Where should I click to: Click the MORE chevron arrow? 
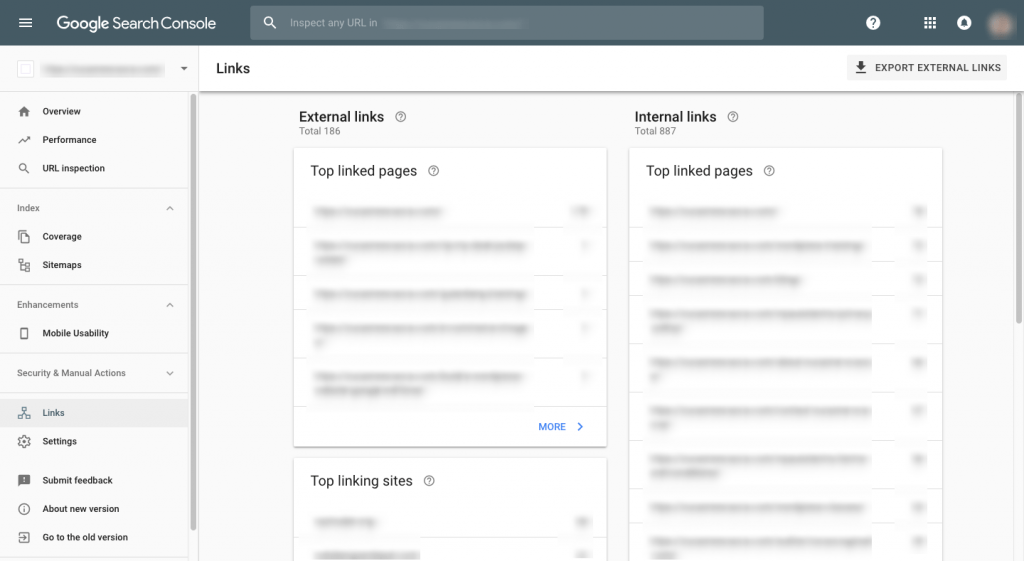[580, 426]
